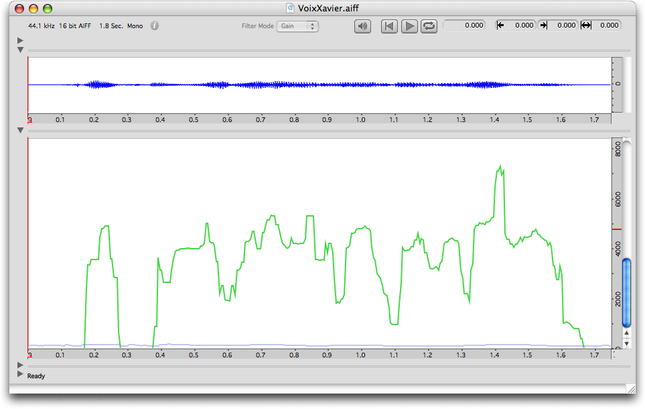Collapse the waveform overview panel
The image size is (645, 409).
tap(21, 49)
